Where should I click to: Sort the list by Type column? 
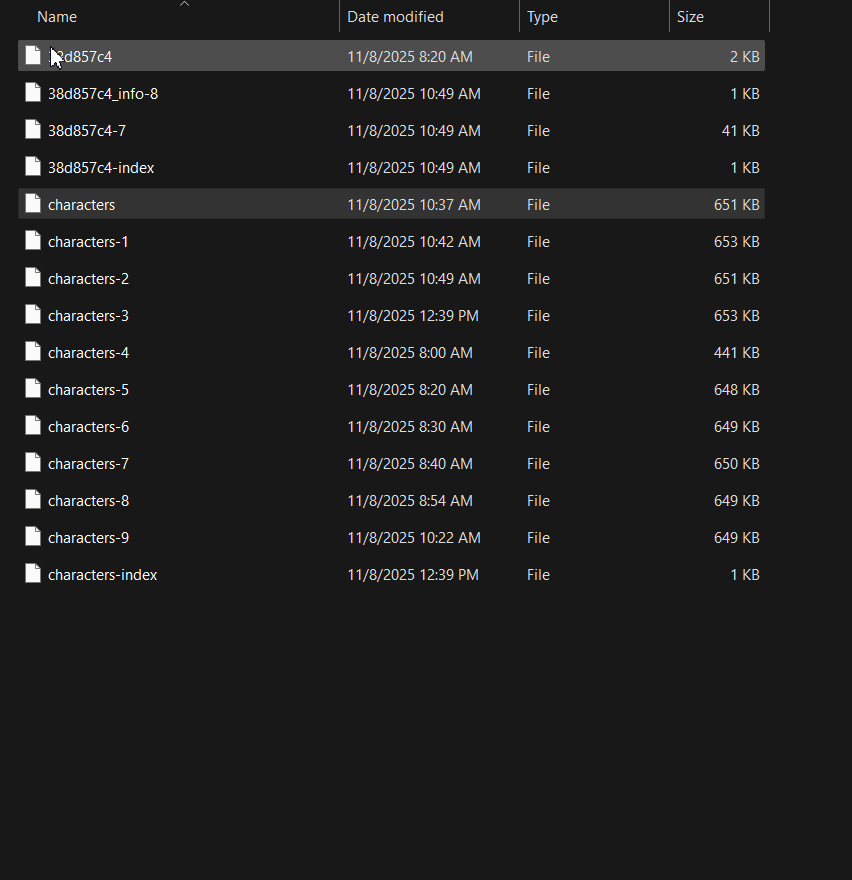pyautogui.click(x=543, y=17)
